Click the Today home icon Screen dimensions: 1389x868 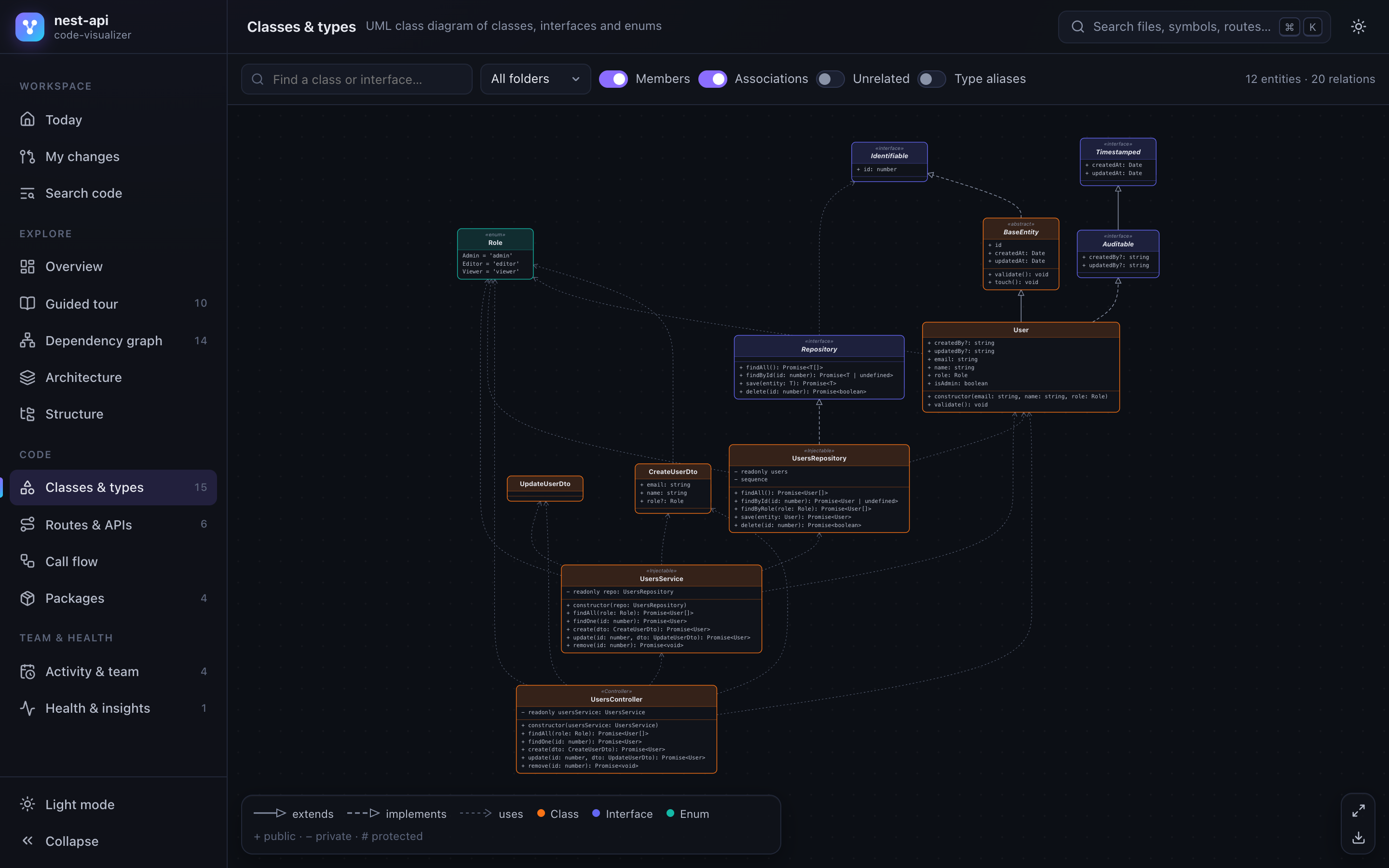(27, 120)
